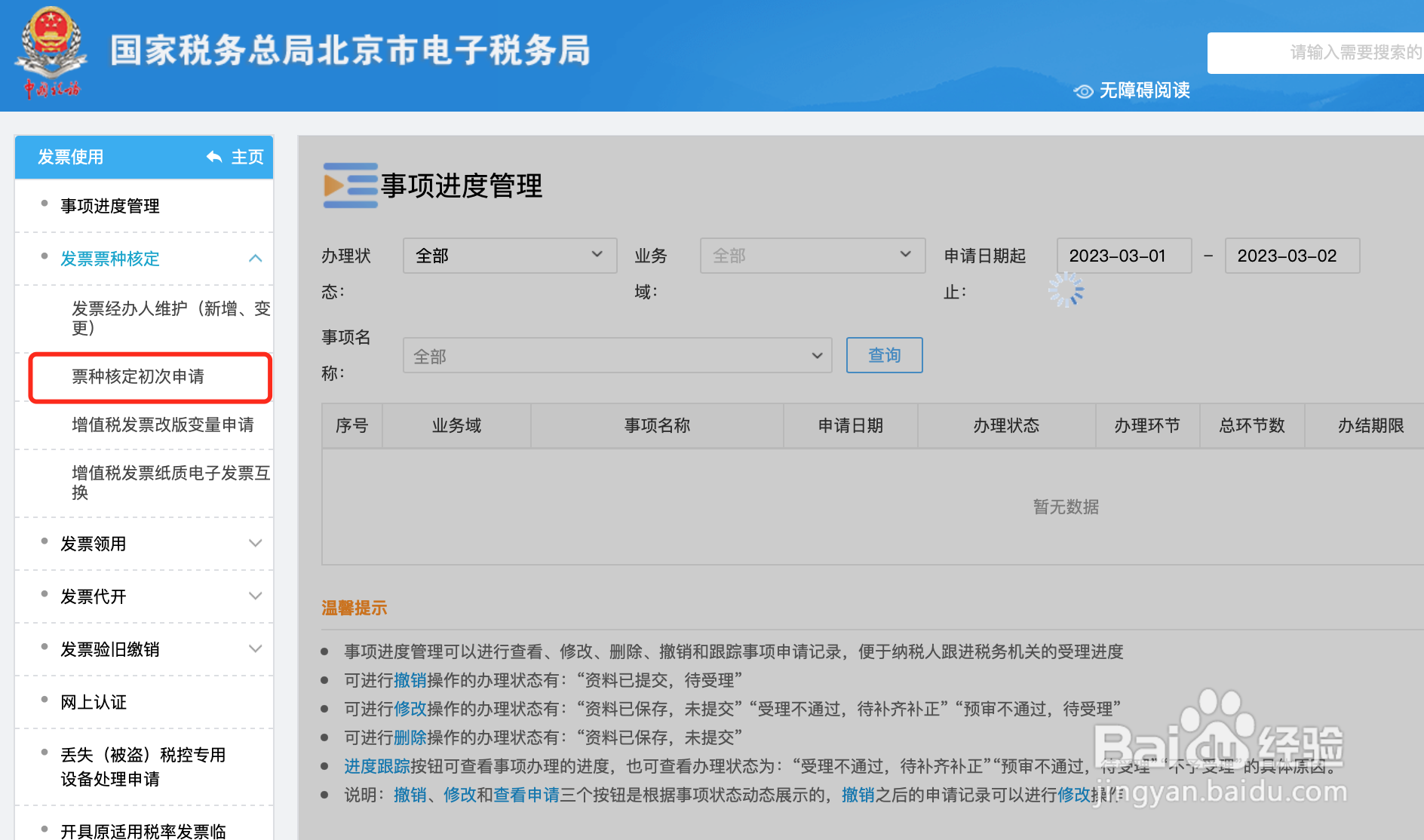Click the start date field 2023-03-01

tap(1123, 256)
